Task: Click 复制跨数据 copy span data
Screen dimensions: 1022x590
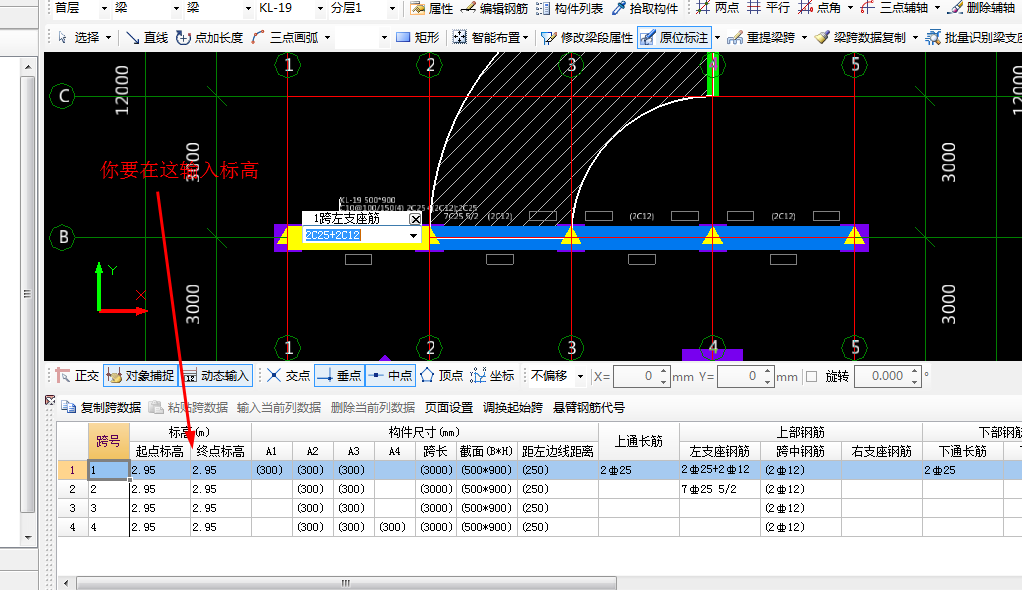Action: coord(101,407)
